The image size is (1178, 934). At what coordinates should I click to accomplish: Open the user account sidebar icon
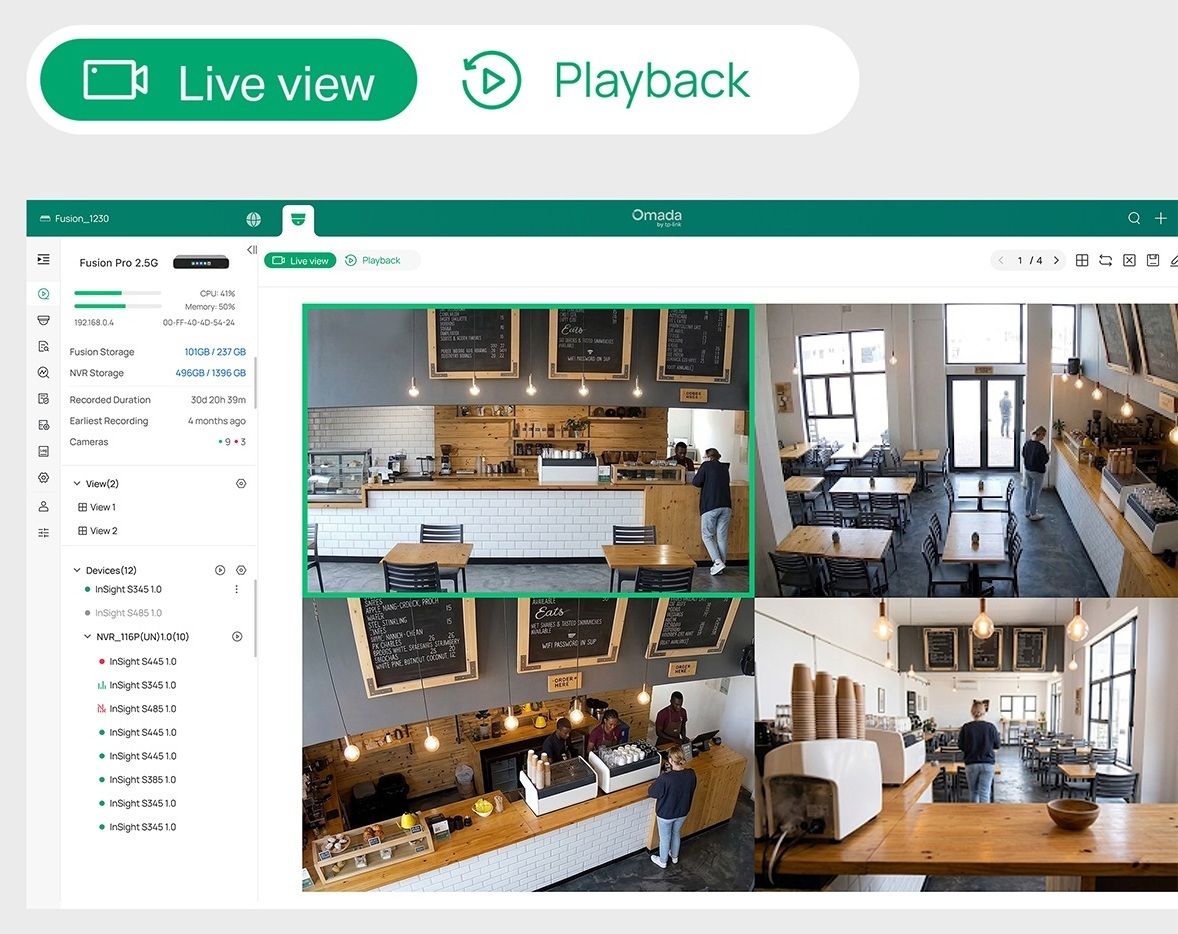pyautogui.click(x=44, y=506)
